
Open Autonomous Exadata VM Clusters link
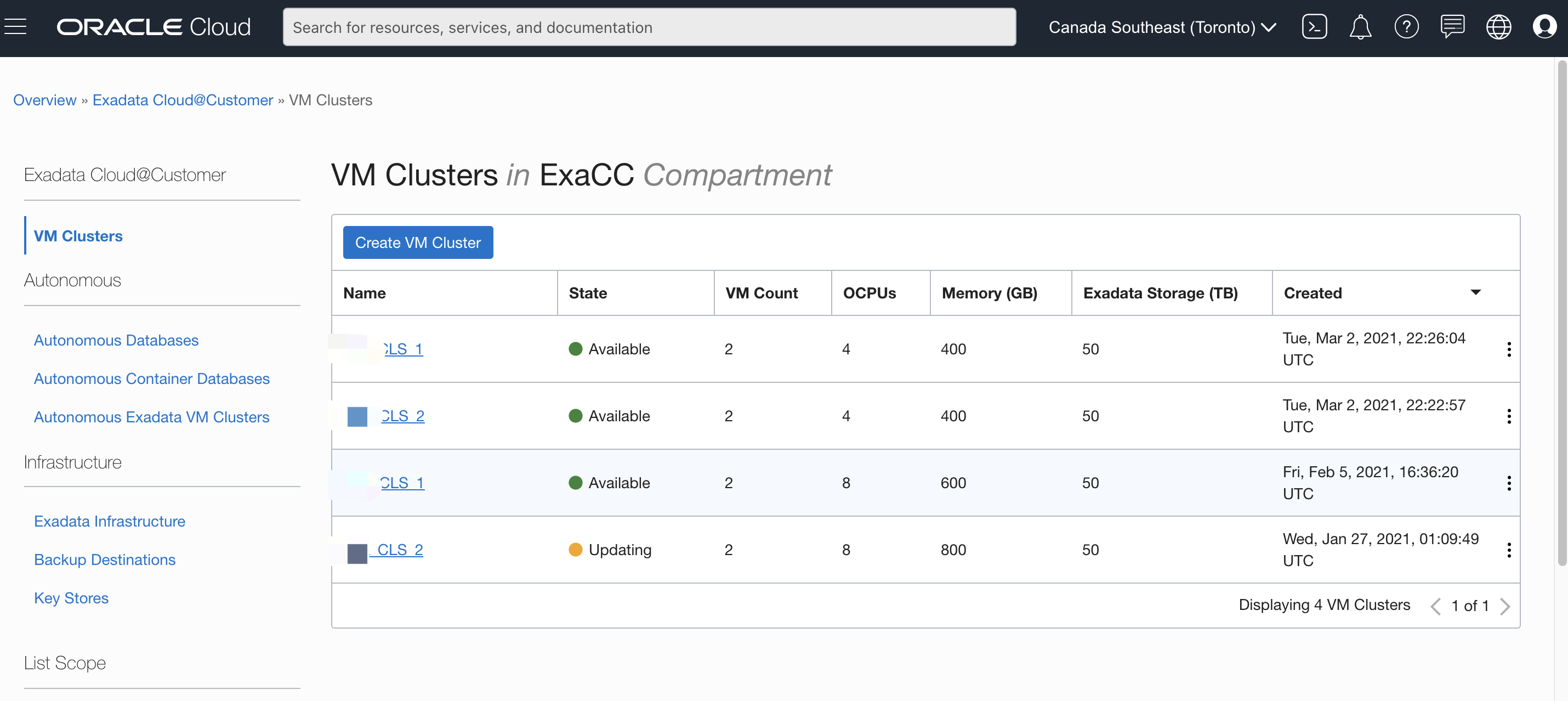point(151,416)
